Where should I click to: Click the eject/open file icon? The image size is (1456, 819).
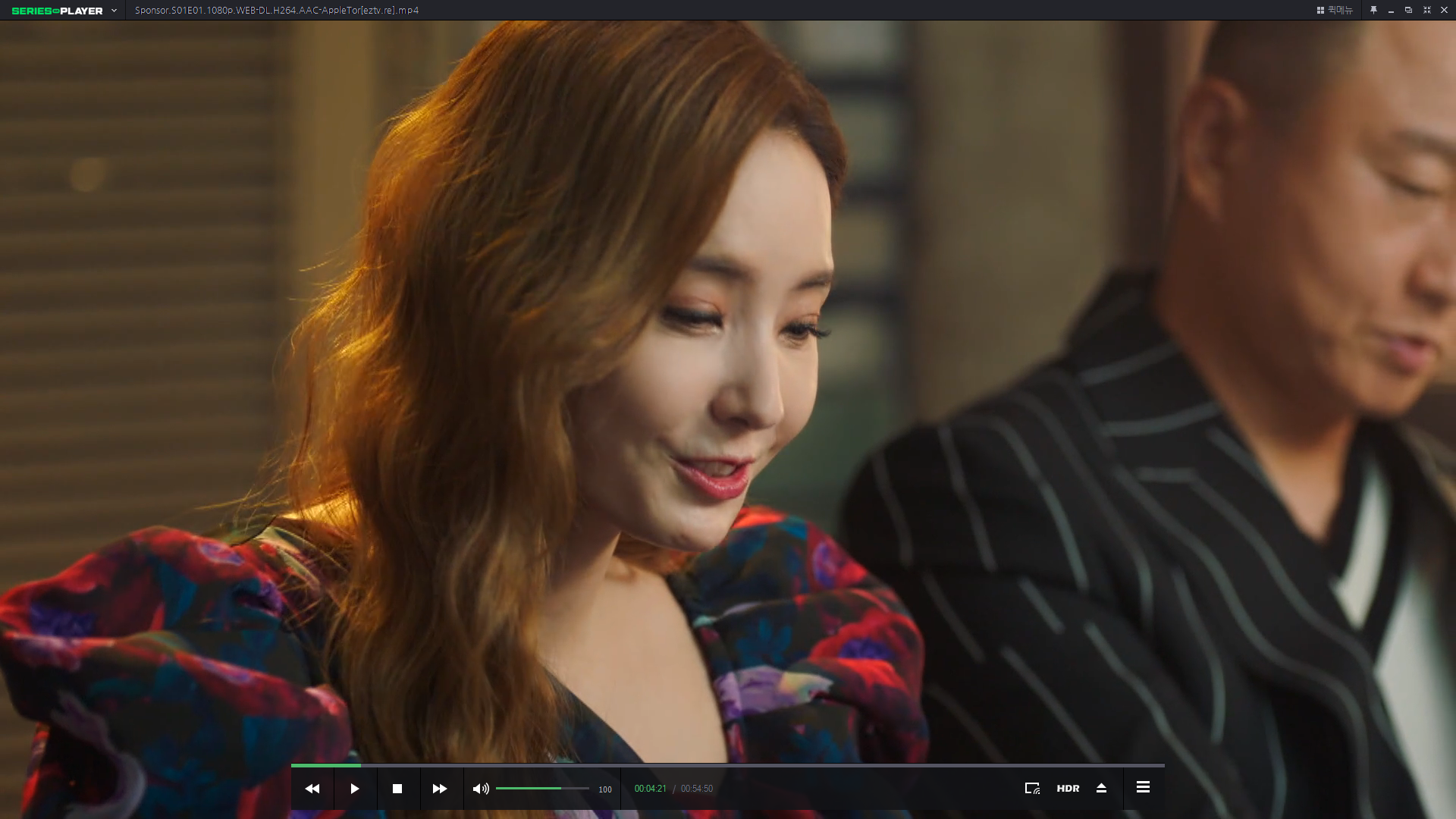[x=1101, y=789]
